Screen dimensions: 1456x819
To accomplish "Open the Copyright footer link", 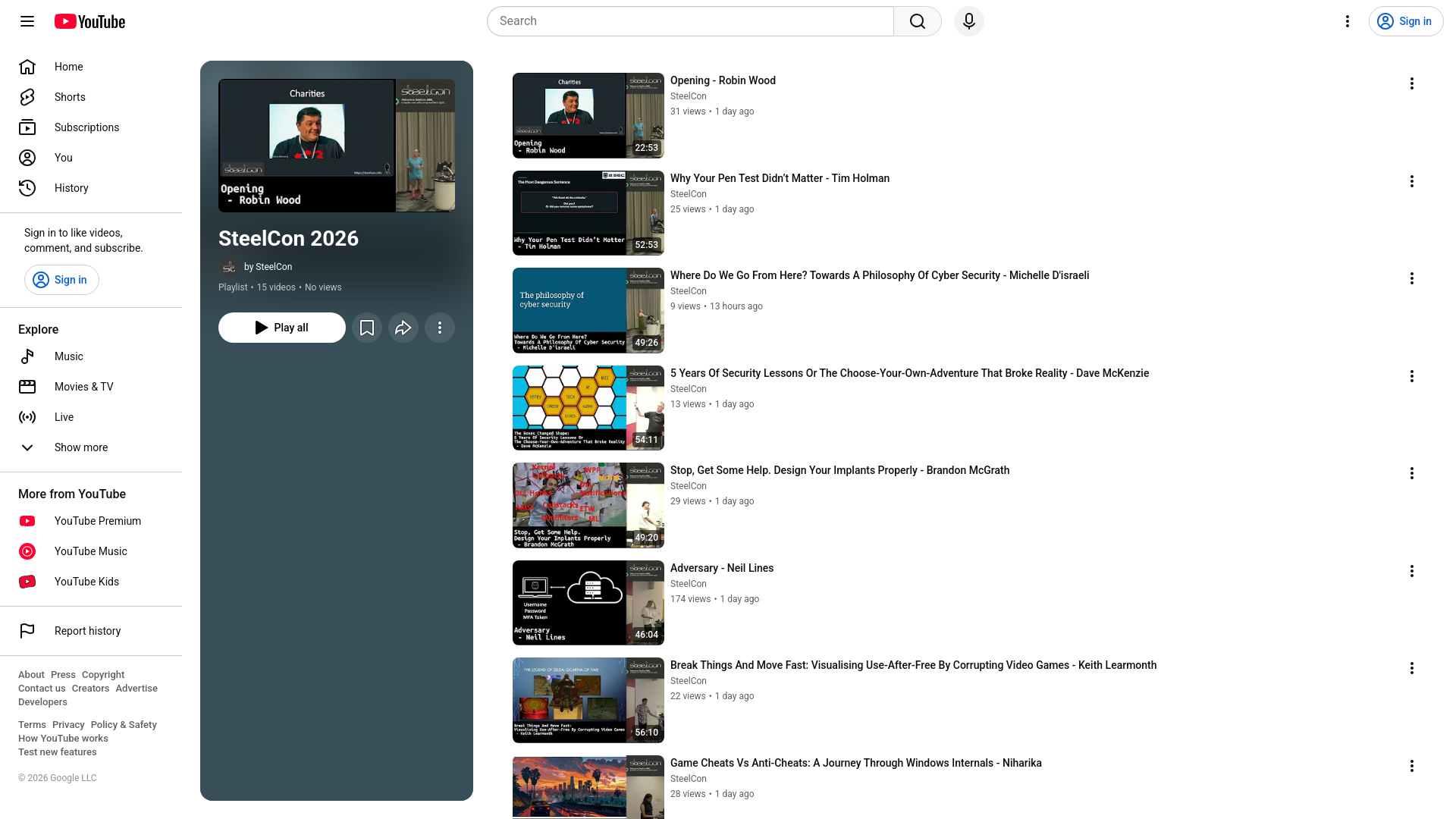I will (x=103, y=675).
